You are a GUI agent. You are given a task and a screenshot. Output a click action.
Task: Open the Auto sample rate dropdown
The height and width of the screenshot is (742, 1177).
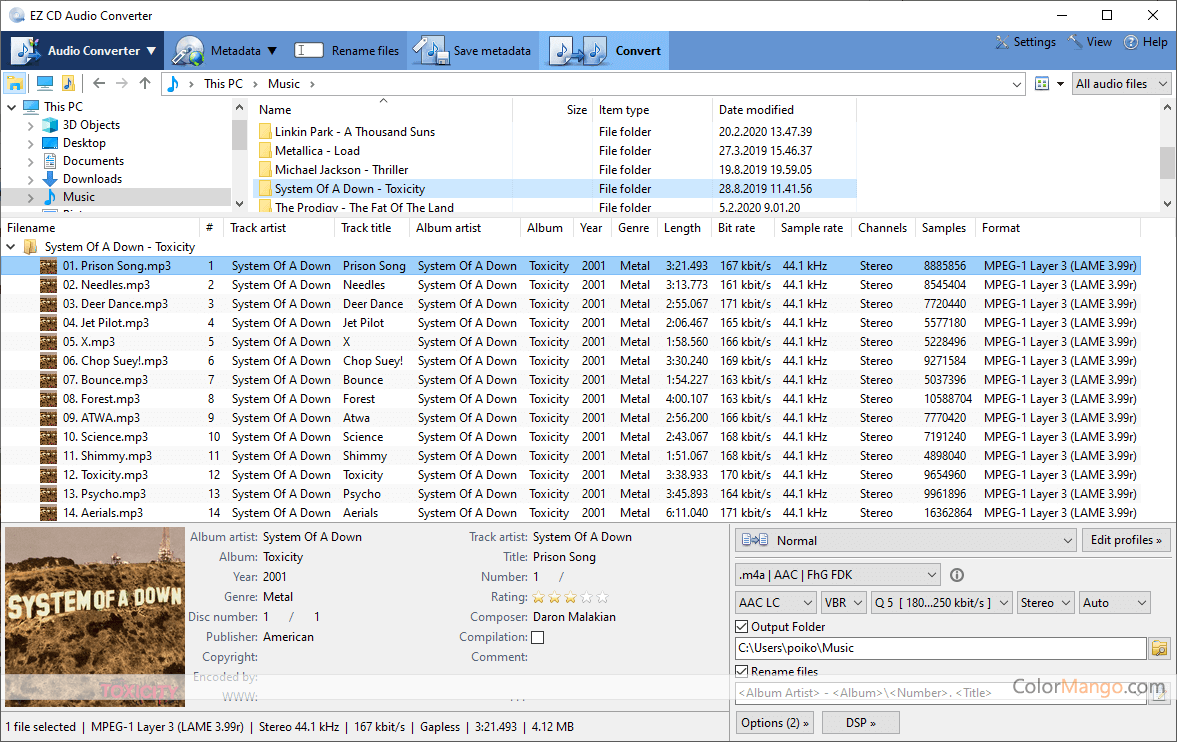pos(1115,603)
